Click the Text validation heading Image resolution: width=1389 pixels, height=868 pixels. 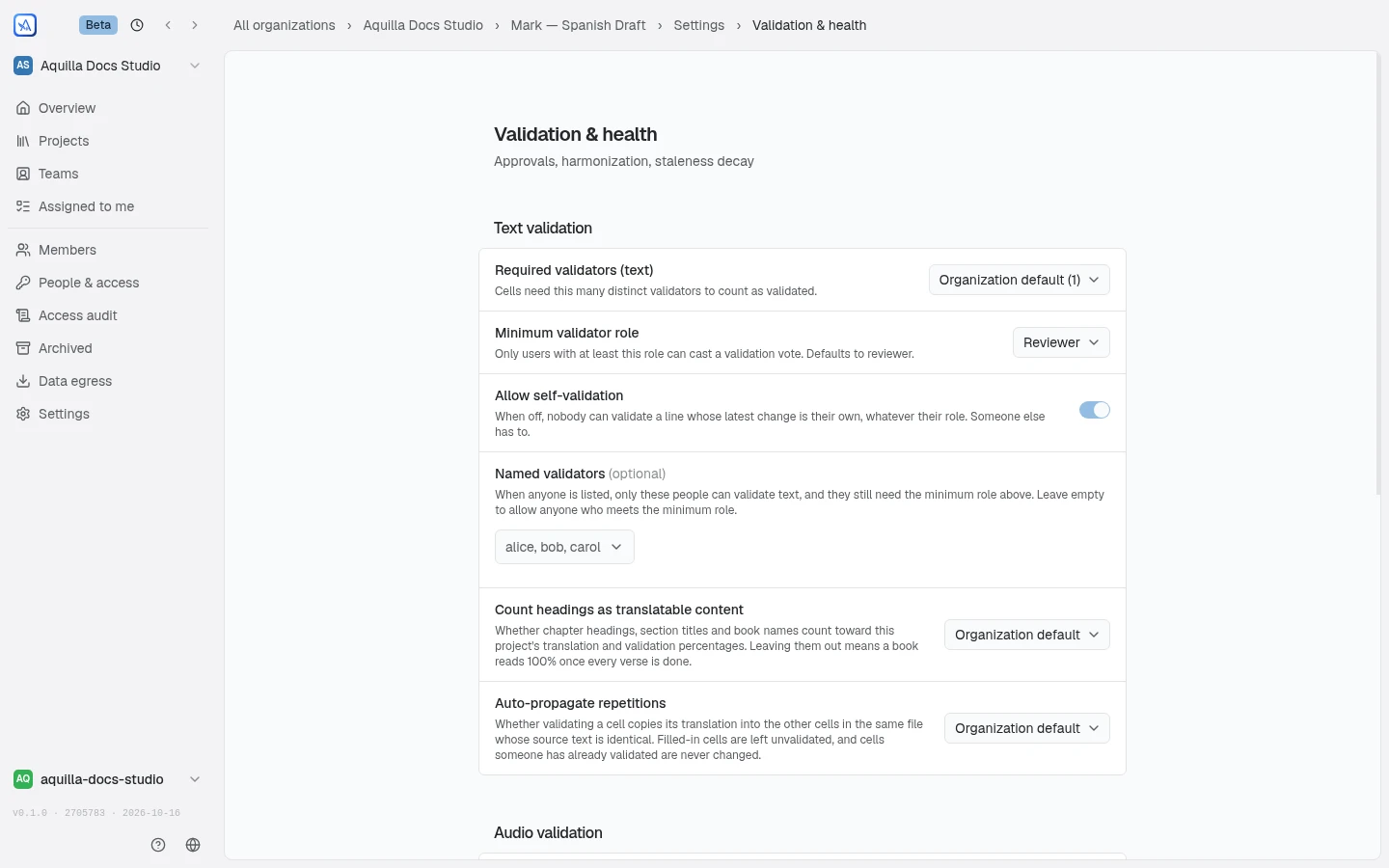543,228
